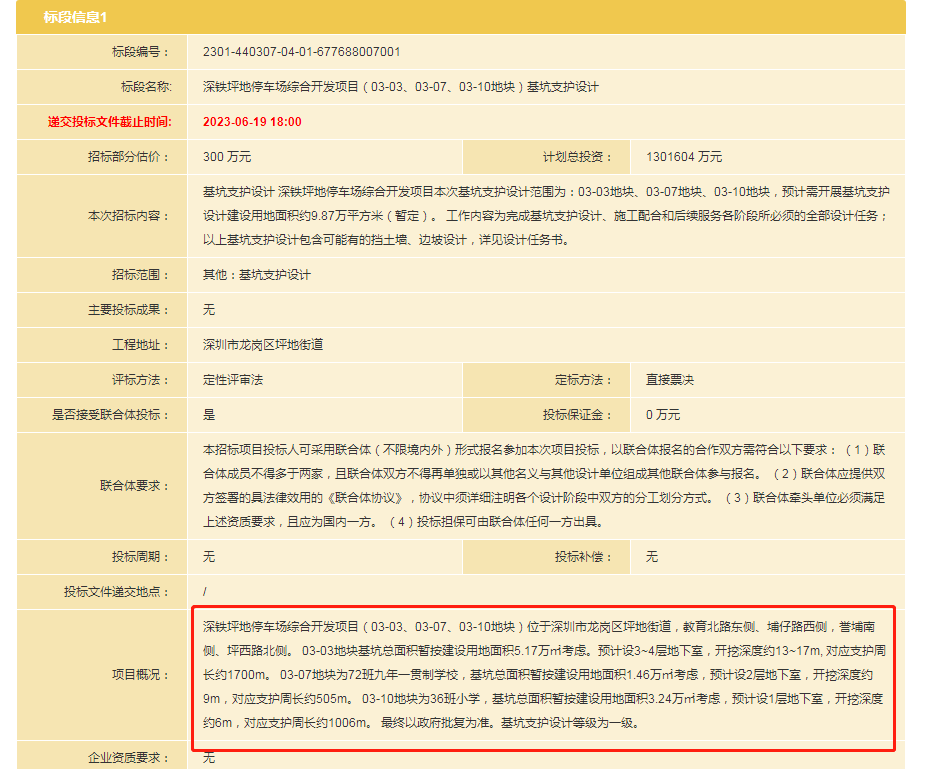Click the 其他：基坑支护设计 scope value

pos(257,275)
